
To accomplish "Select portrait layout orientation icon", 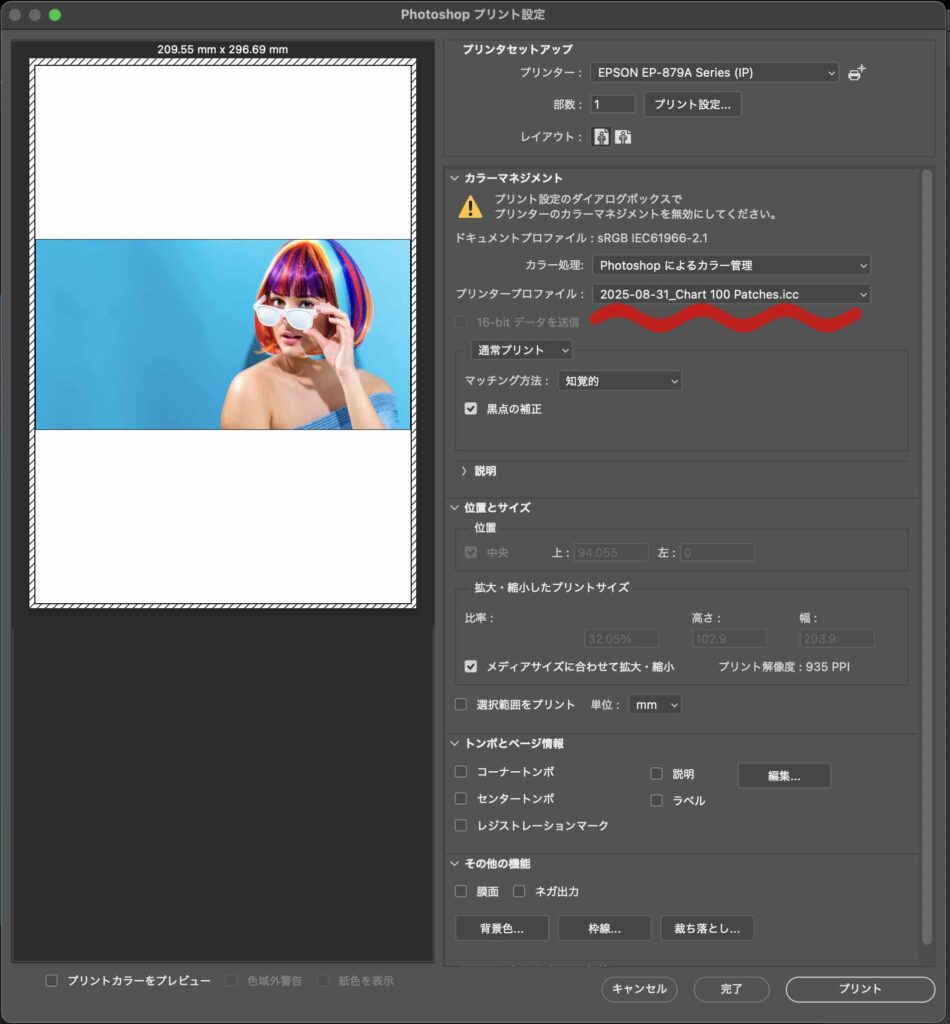I will pos(601,137).
